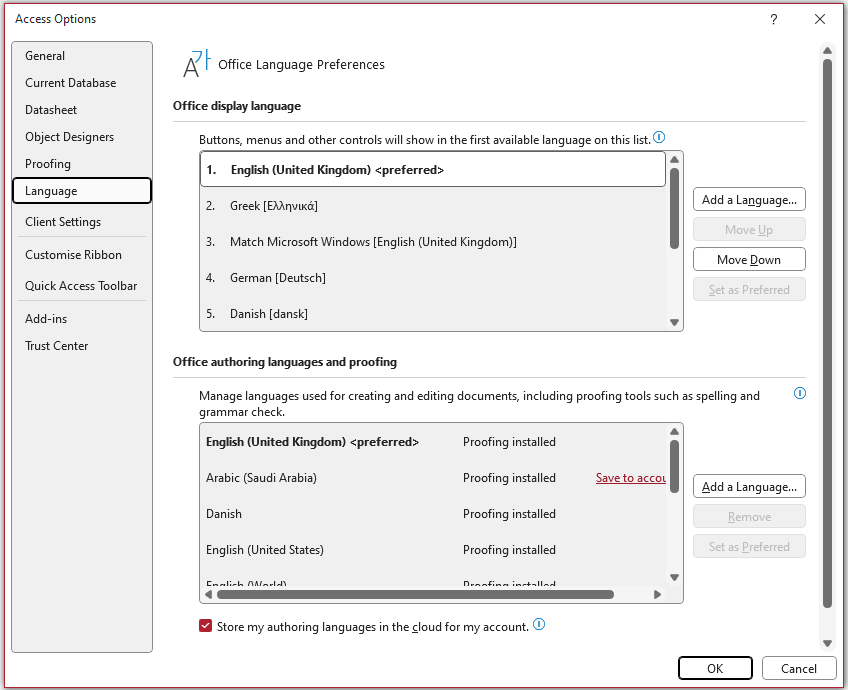This screenshot has height=690, width=848.
Task: Select English (United Kingdom) authoring language row
Action: [433, 442]
